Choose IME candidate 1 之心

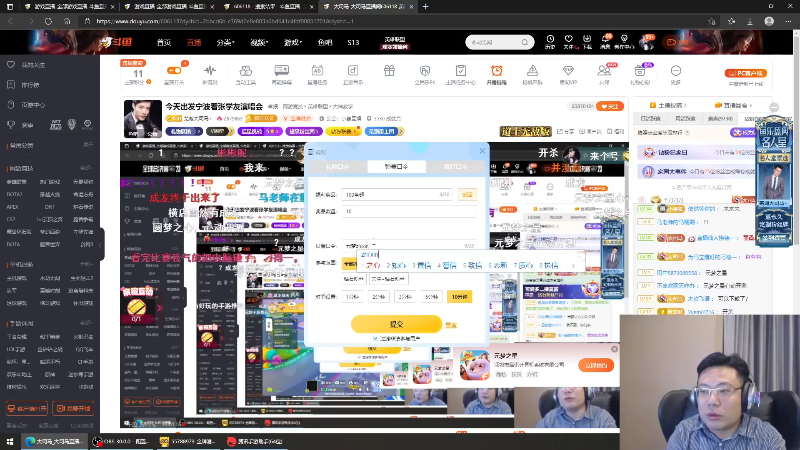tap(371, 265)
